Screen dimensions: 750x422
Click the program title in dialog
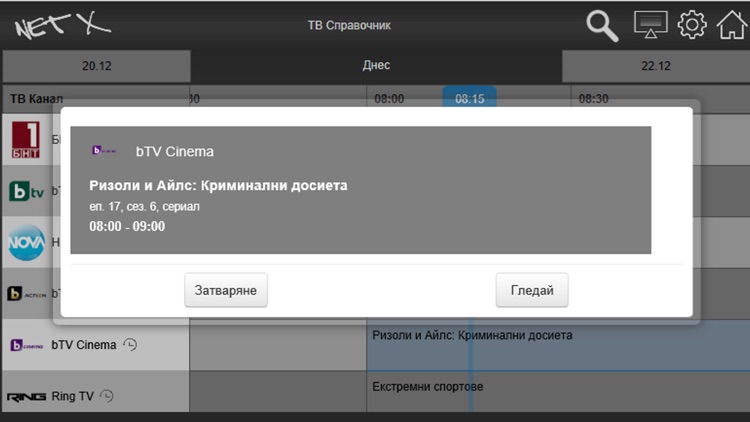click(218, 185)
